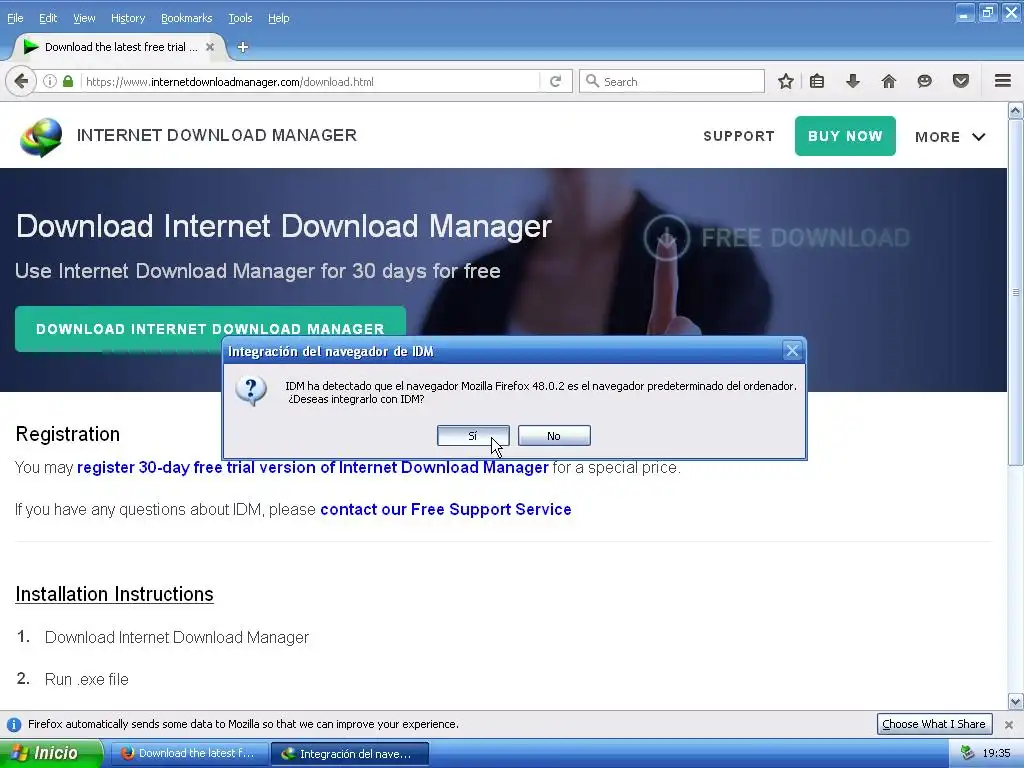This screenshot has height=768, width=1024.
Task: Open the History menu
Action: 128,18
